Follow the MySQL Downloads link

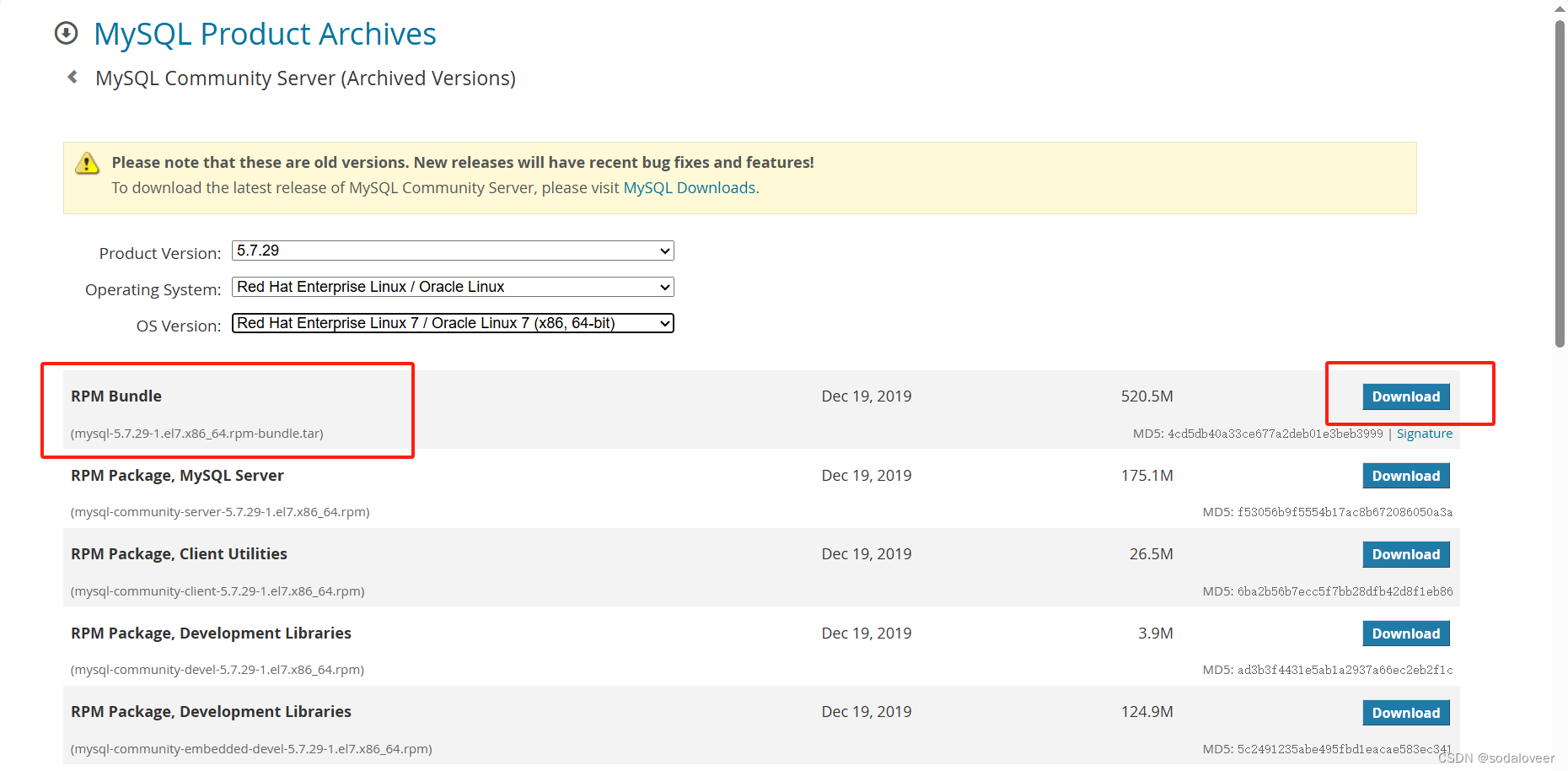690,188
